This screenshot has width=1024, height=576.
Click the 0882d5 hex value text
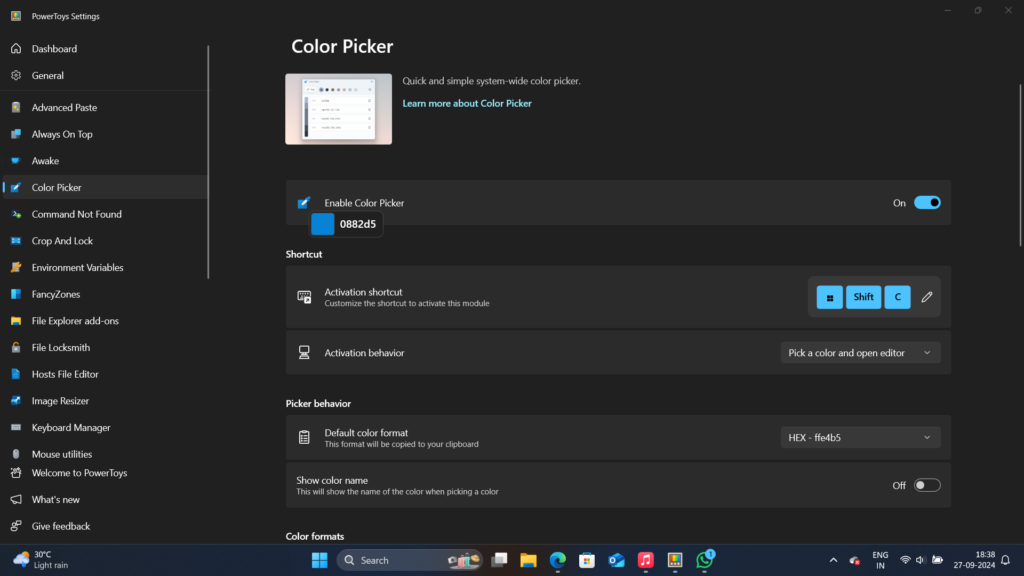point(358,224)
